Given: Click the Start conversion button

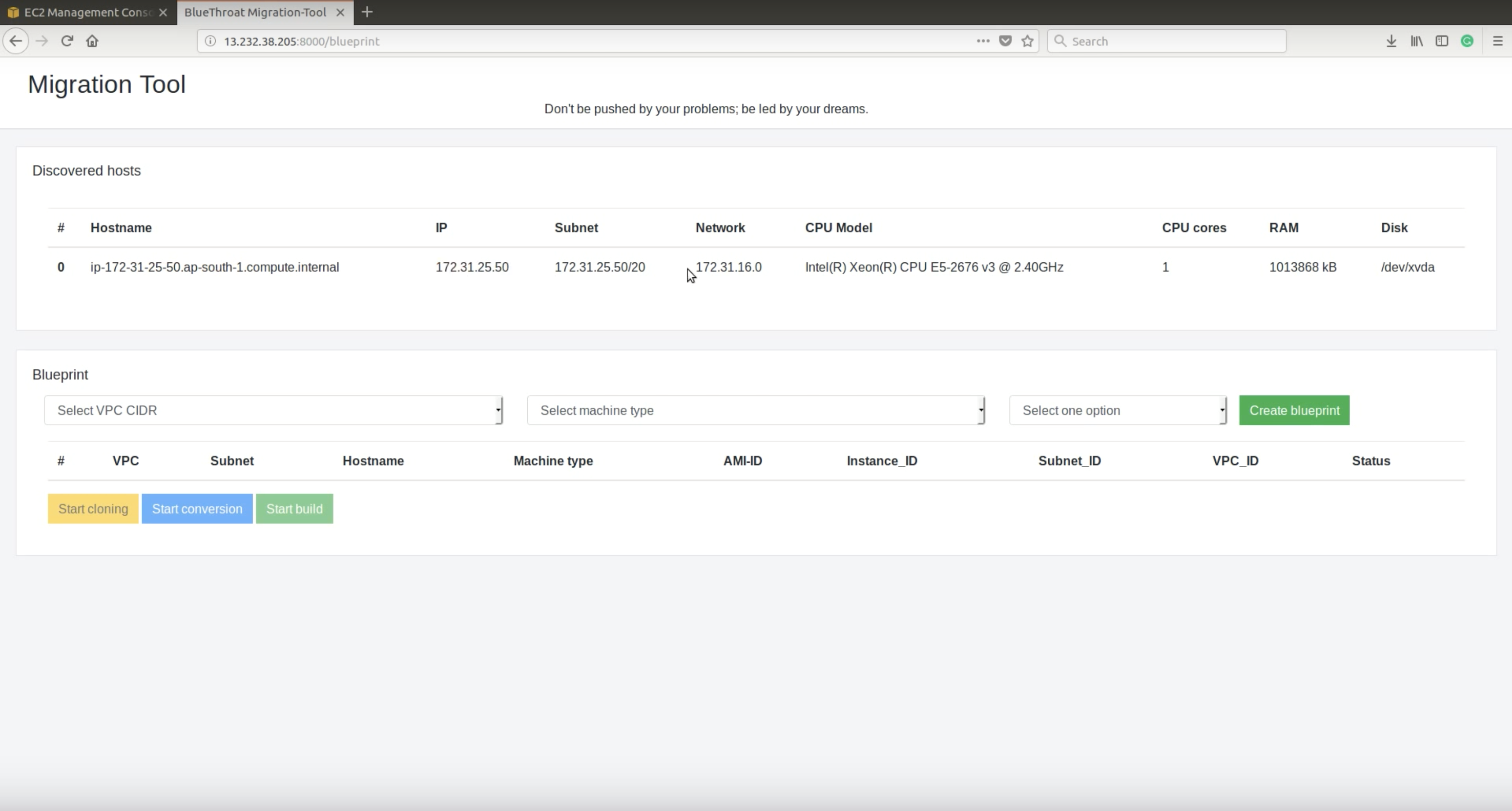Looking at the screenshot, I should (197, 508).
